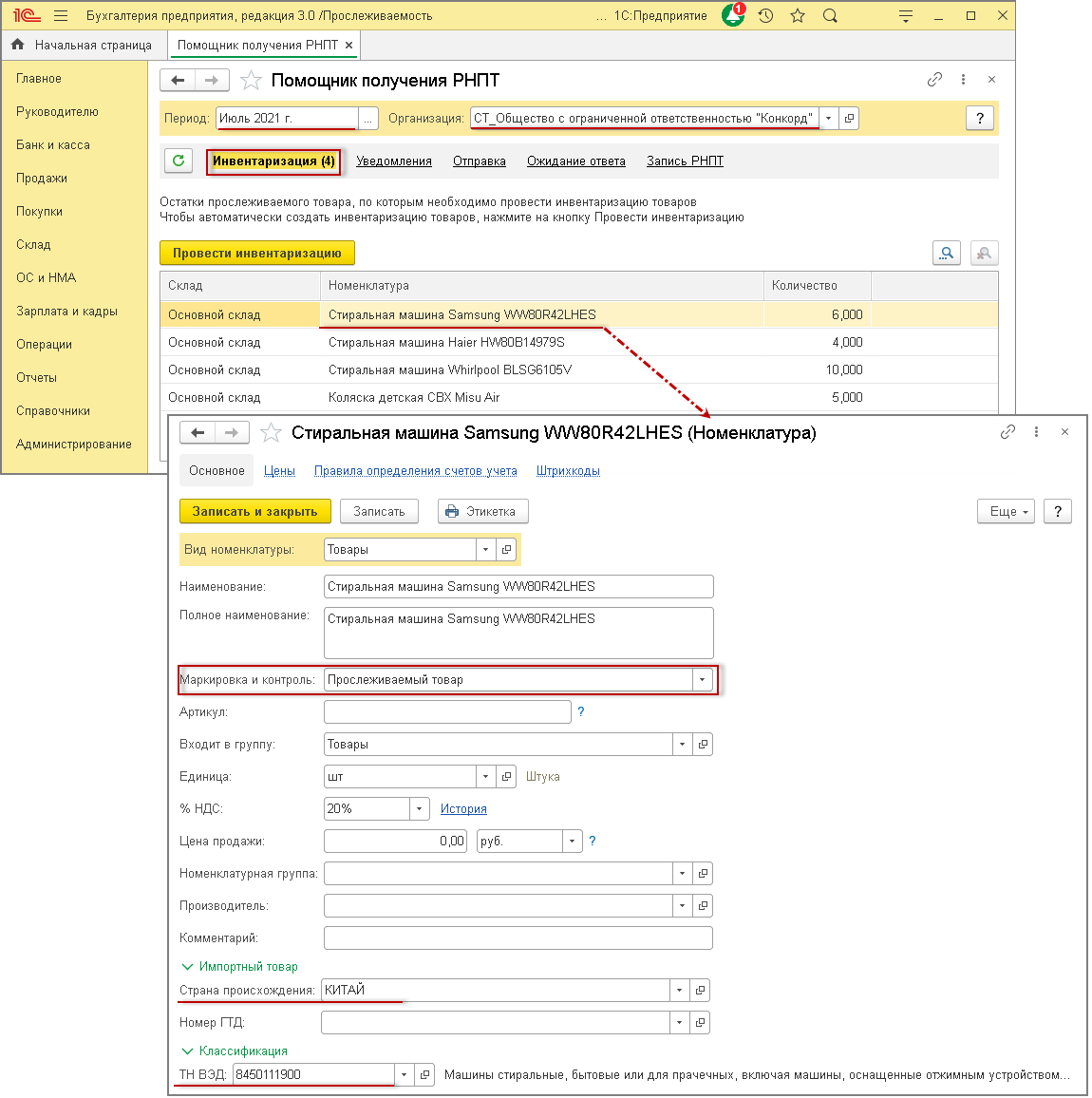1092x1098 pixels.
Task: Open more options menu in Помощник form
Action: (x=963, y=79)
